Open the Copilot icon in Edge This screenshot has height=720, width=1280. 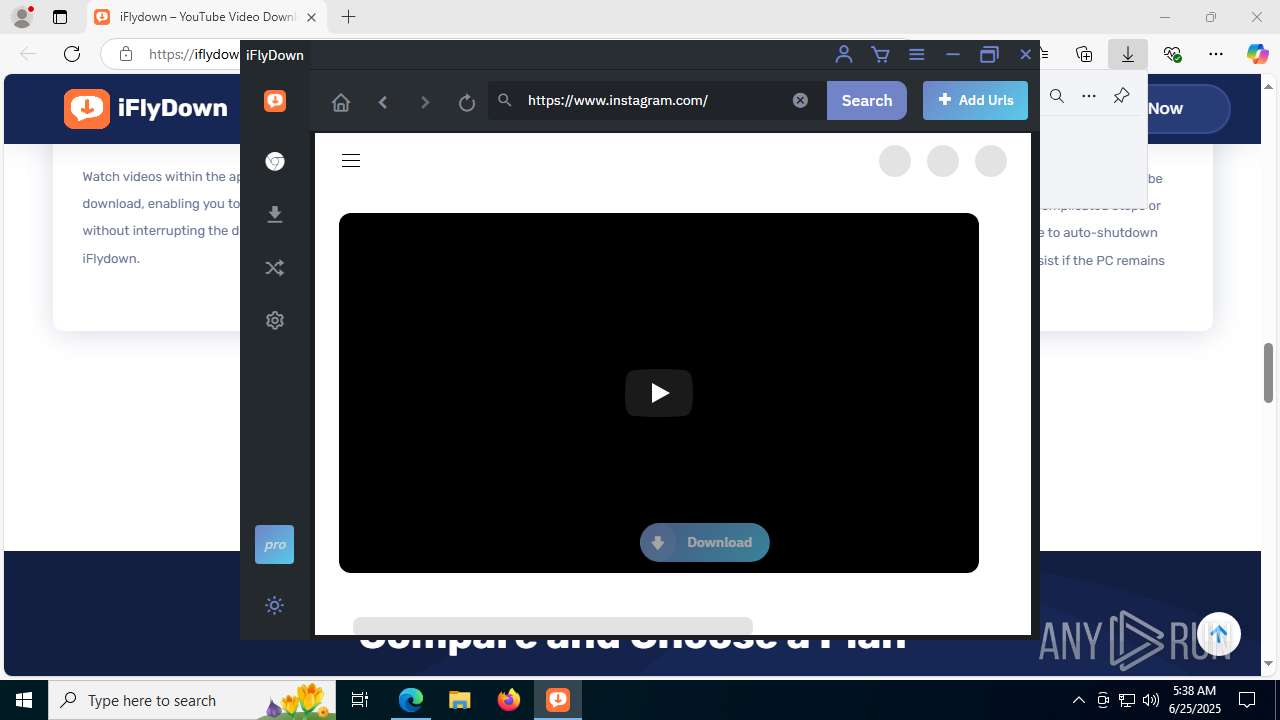pyautogui.click(x=1257, y=54)
